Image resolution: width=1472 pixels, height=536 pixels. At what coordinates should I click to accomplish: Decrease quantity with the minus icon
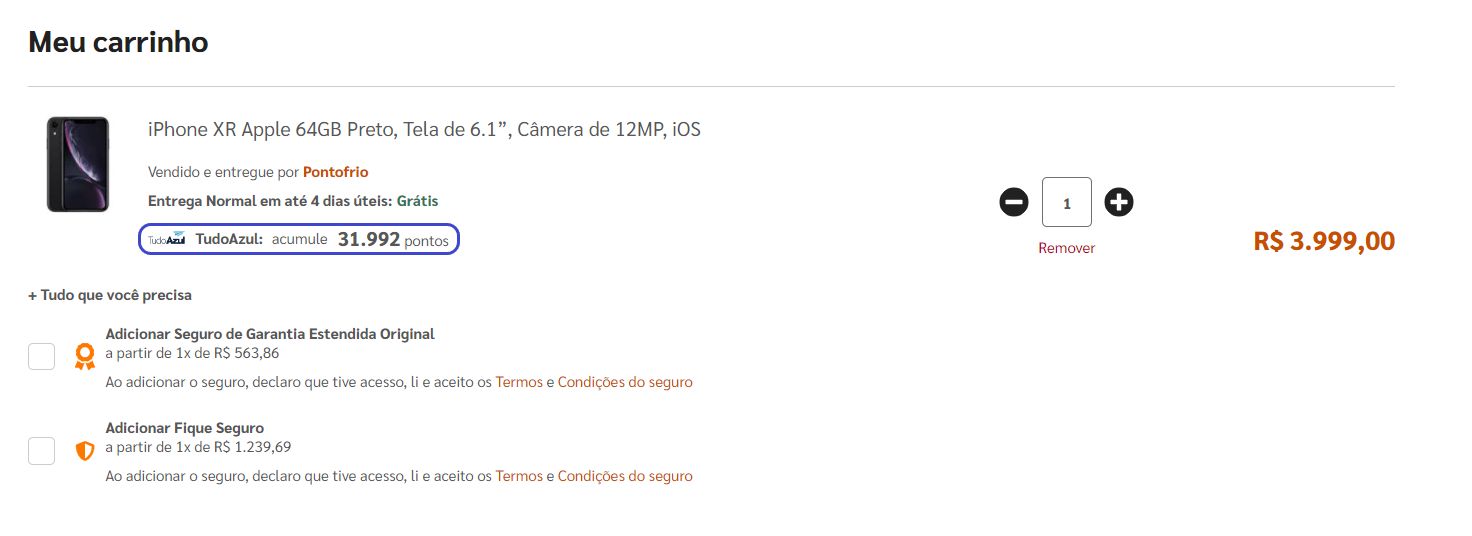(1013, 203)
